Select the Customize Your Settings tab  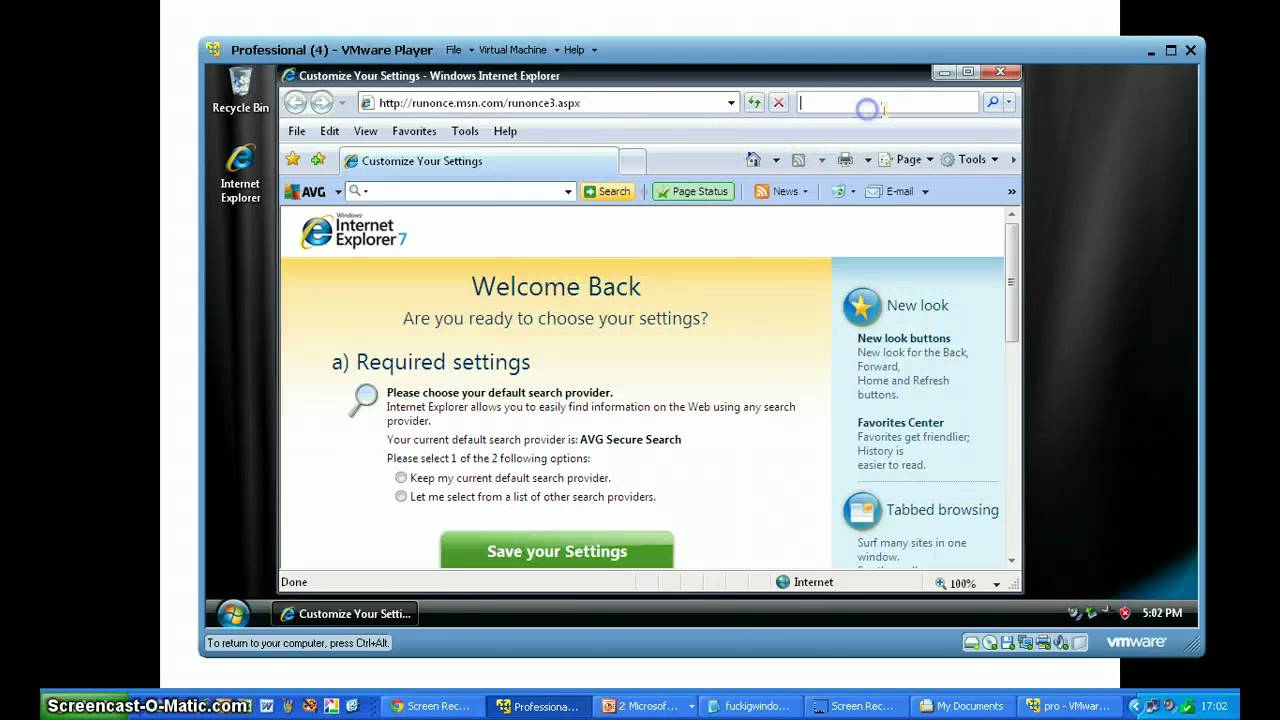point(478,161)
